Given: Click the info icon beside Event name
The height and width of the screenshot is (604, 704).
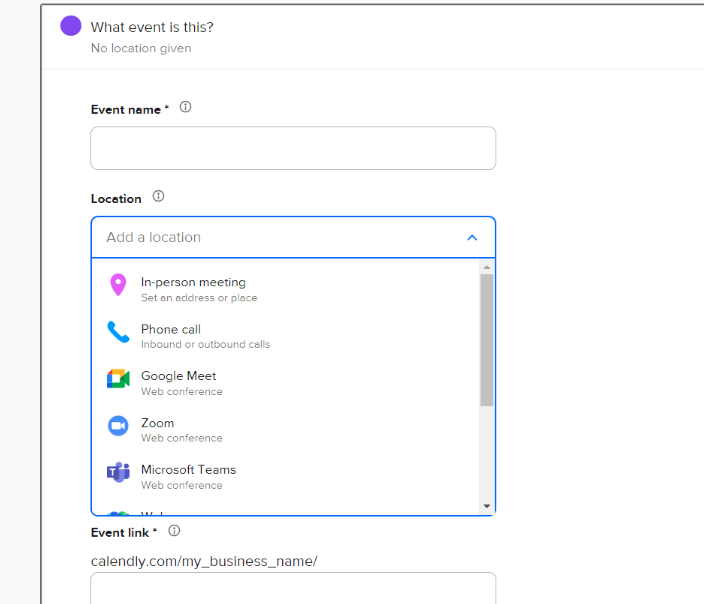Looking at the screenshot, I should [x=185, y=108].
